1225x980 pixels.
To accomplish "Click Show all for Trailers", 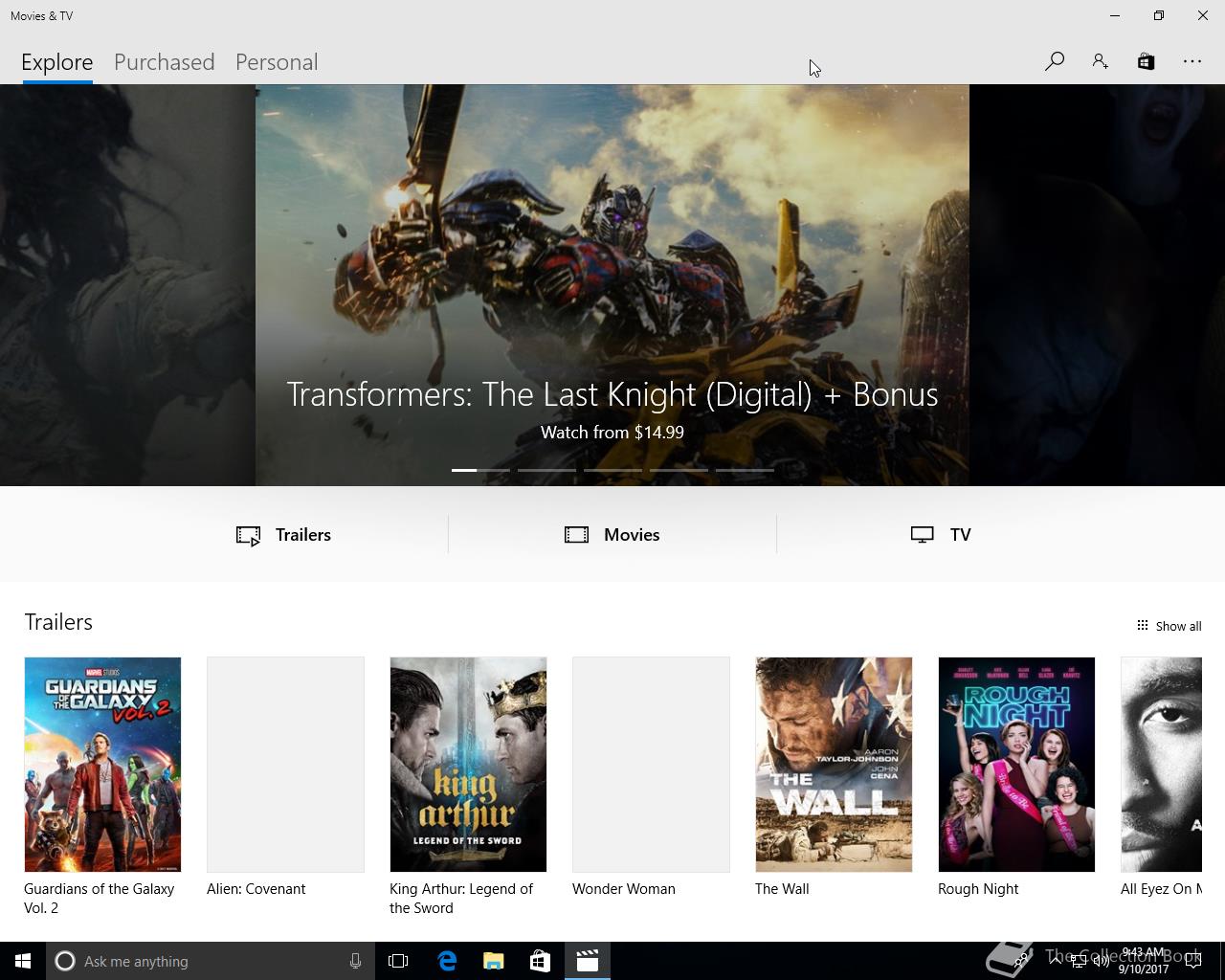I will pyautogui.click(x=1169, y=626).
